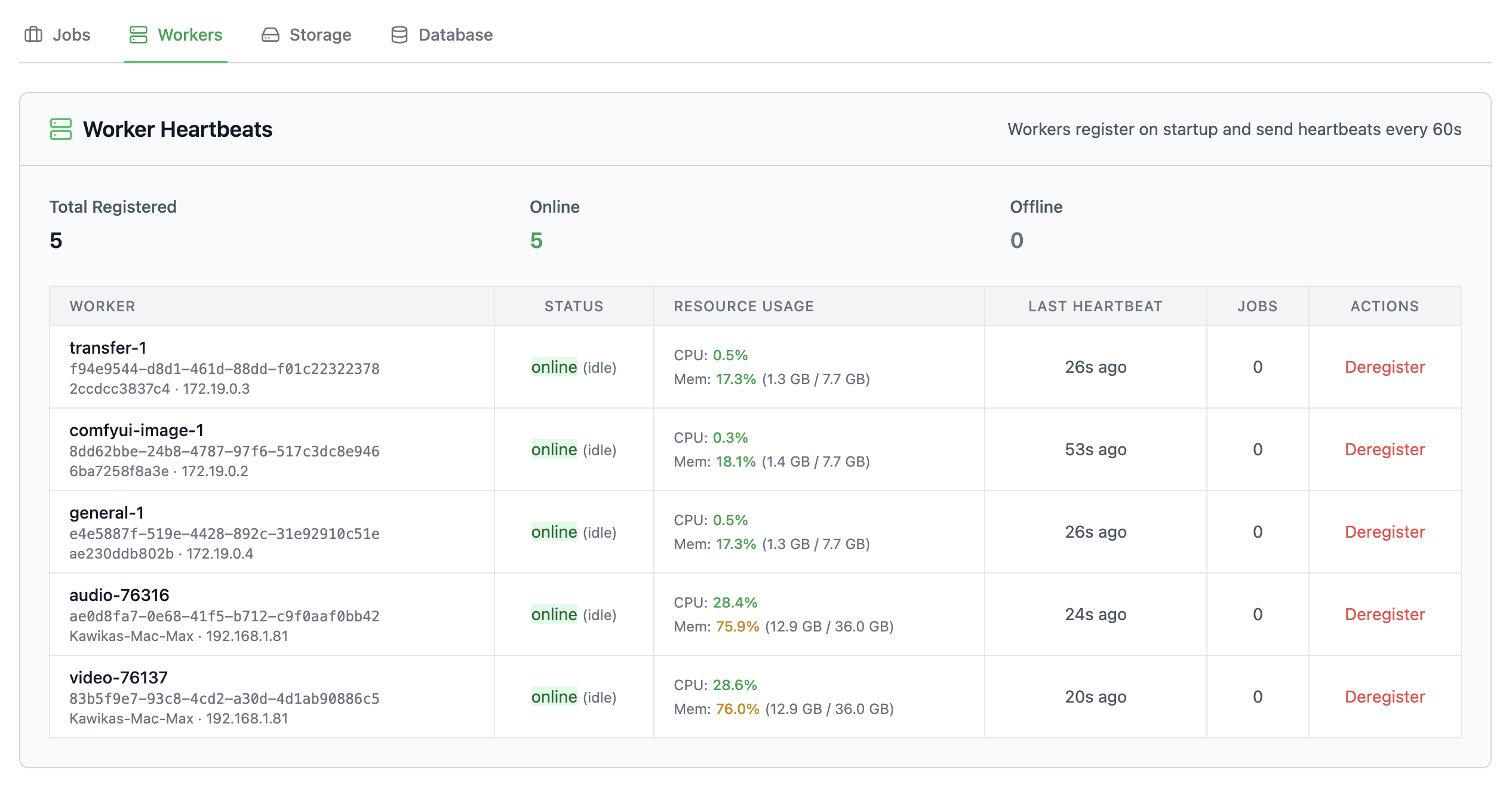Click the Resource Usage column header
The image size is (1512, 791).
[x=743, y=306]
